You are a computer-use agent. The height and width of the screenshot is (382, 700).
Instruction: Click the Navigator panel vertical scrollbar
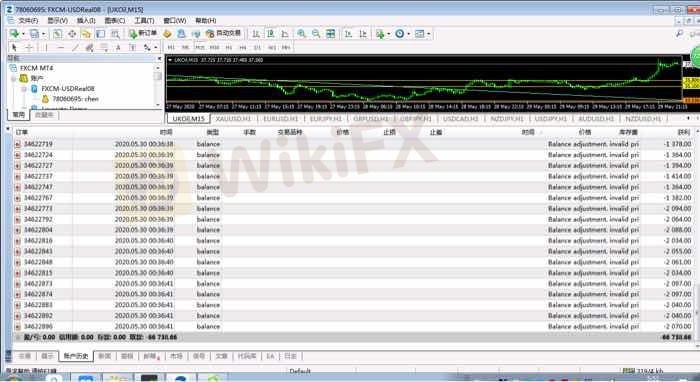tap(158, 86)
